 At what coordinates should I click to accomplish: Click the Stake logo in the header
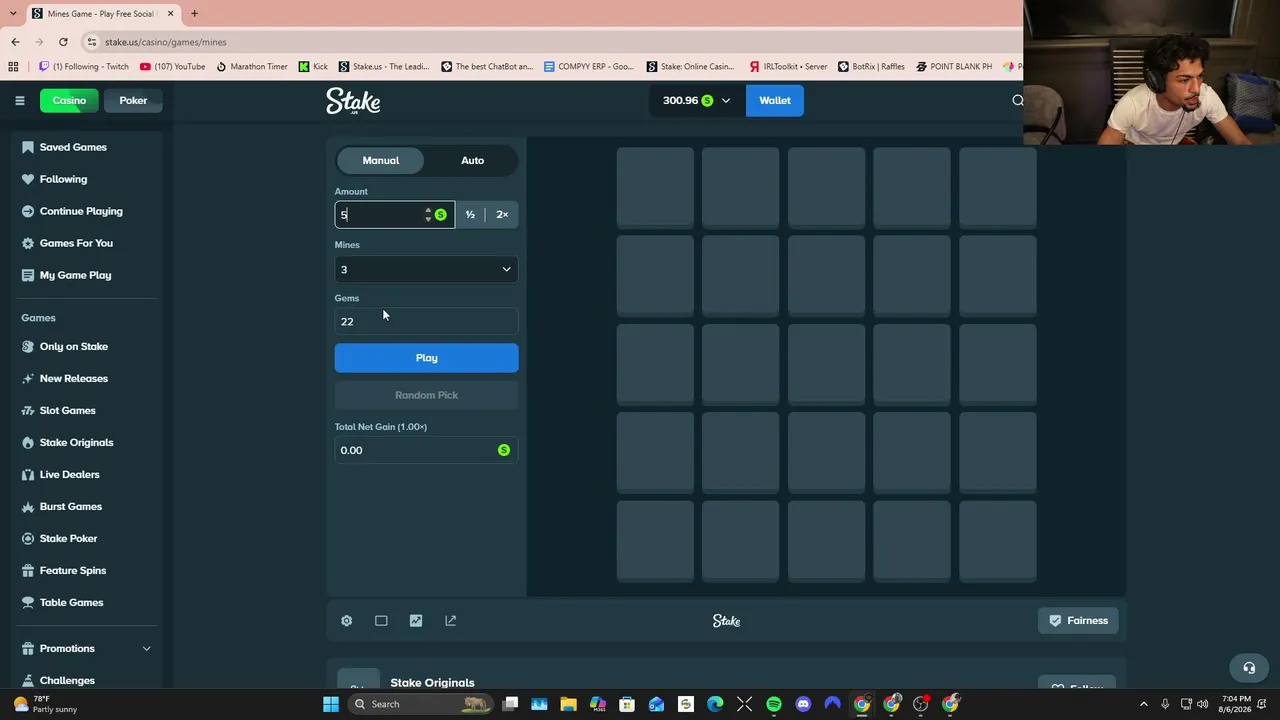(353, 101)
